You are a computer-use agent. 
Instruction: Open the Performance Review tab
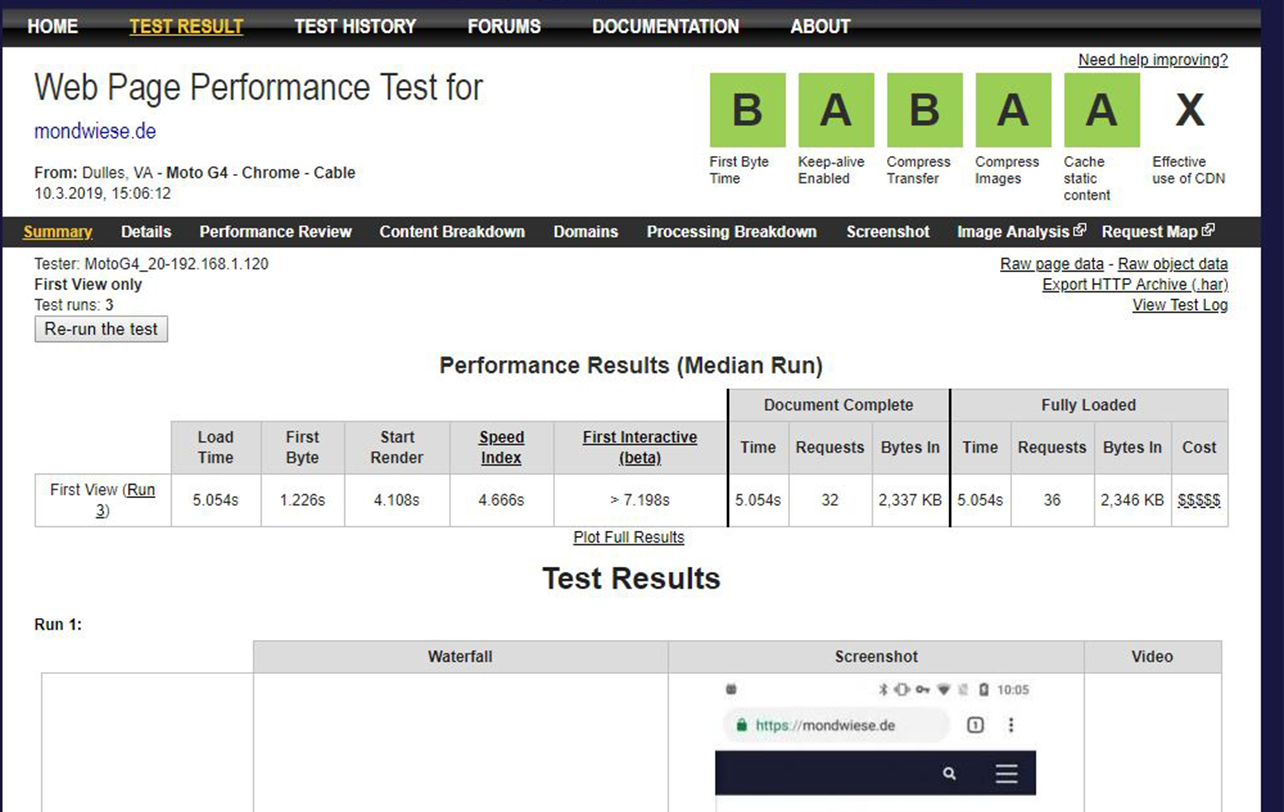pos(275,232)
